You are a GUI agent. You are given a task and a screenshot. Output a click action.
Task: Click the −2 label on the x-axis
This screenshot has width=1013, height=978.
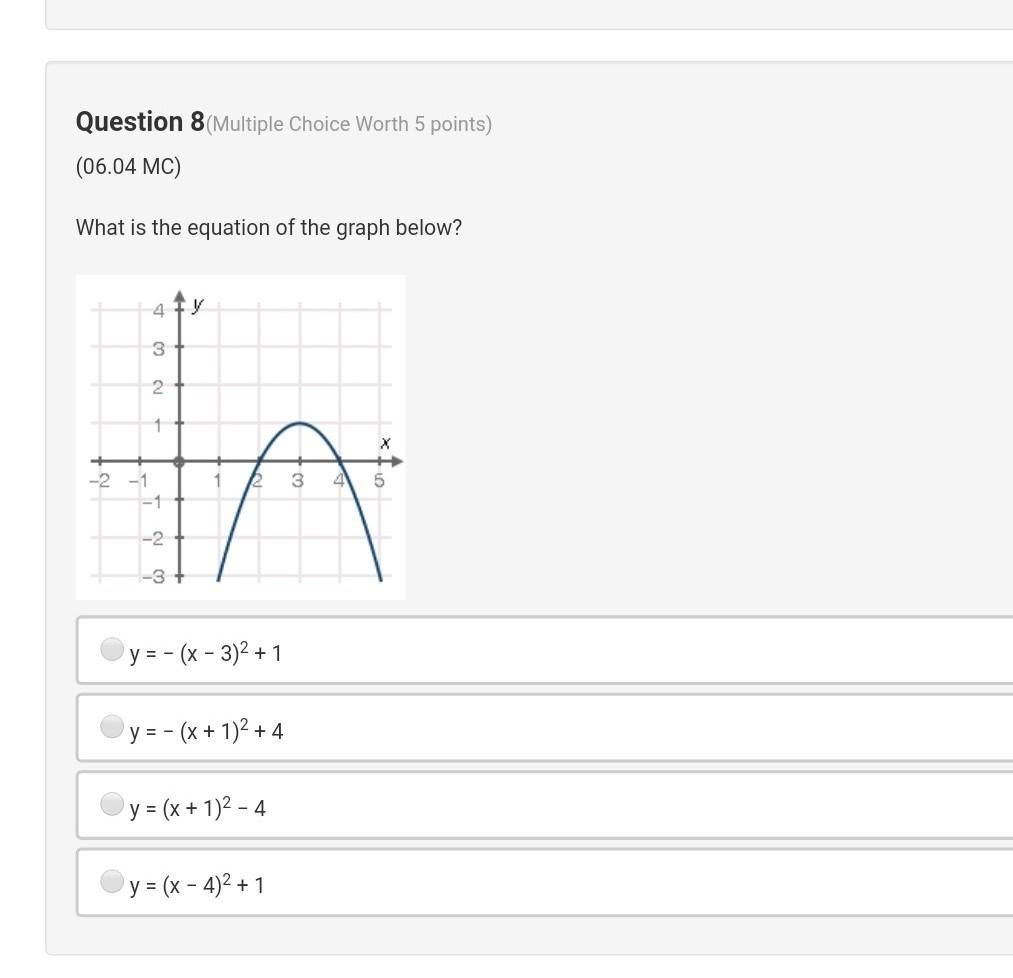[x=99, y=480]
